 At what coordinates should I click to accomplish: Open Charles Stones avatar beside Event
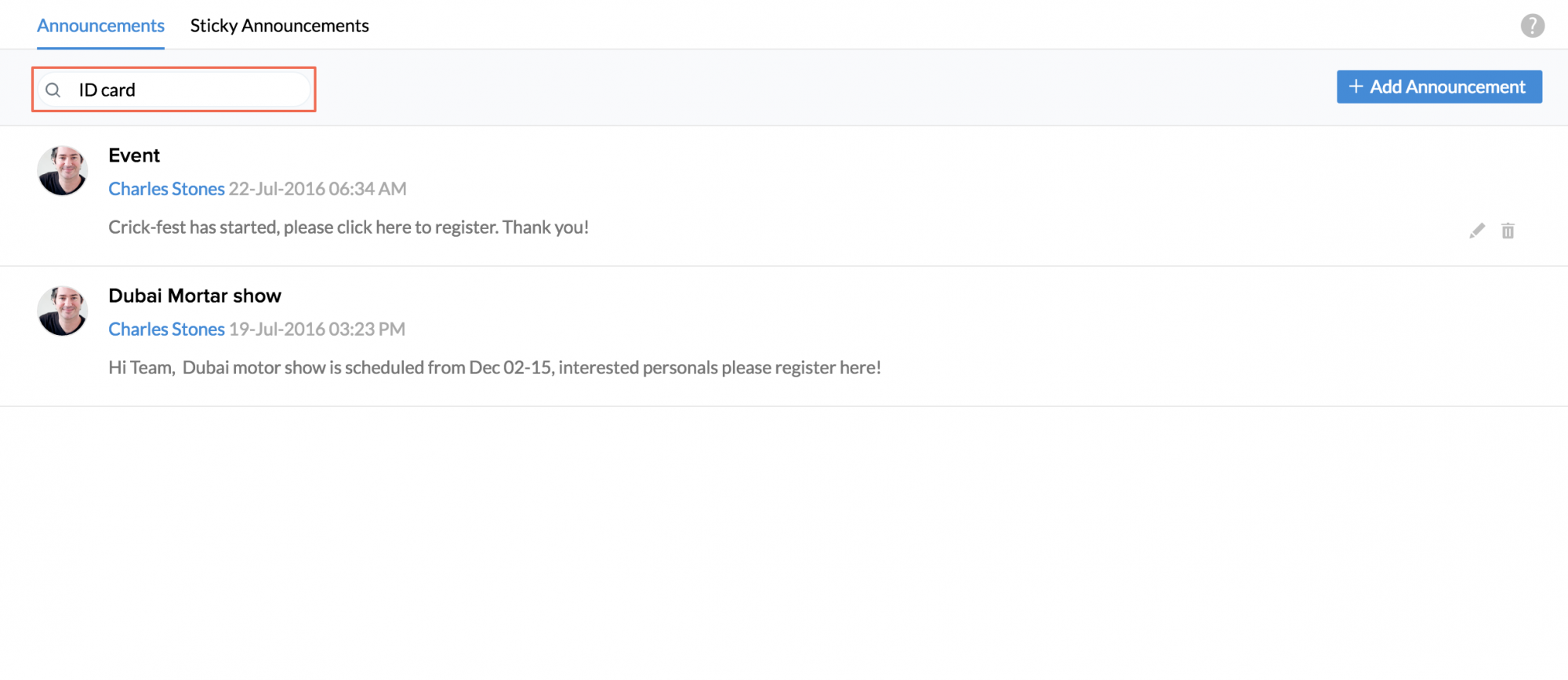[63, 170]
